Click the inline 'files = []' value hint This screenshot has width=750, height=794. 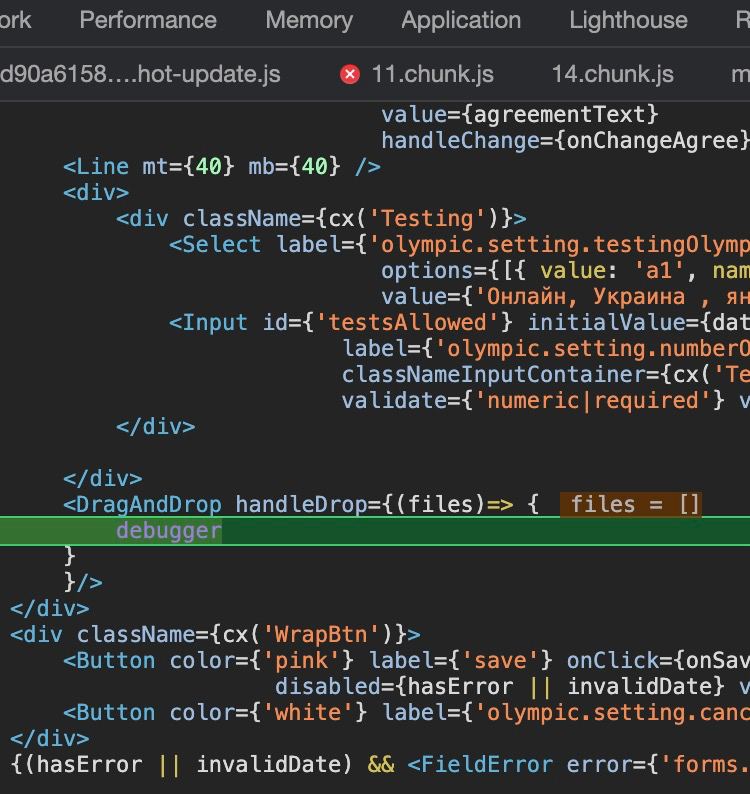(x=630, y=504)
